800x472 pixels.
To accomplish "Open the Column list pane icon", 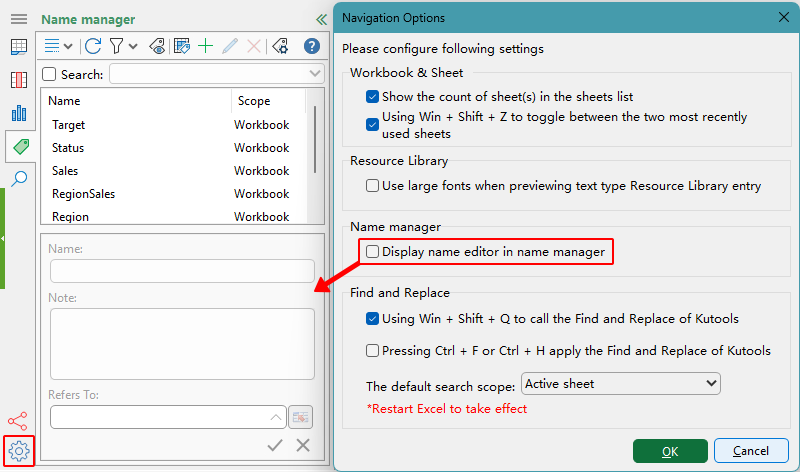I will tap(19, 80).
